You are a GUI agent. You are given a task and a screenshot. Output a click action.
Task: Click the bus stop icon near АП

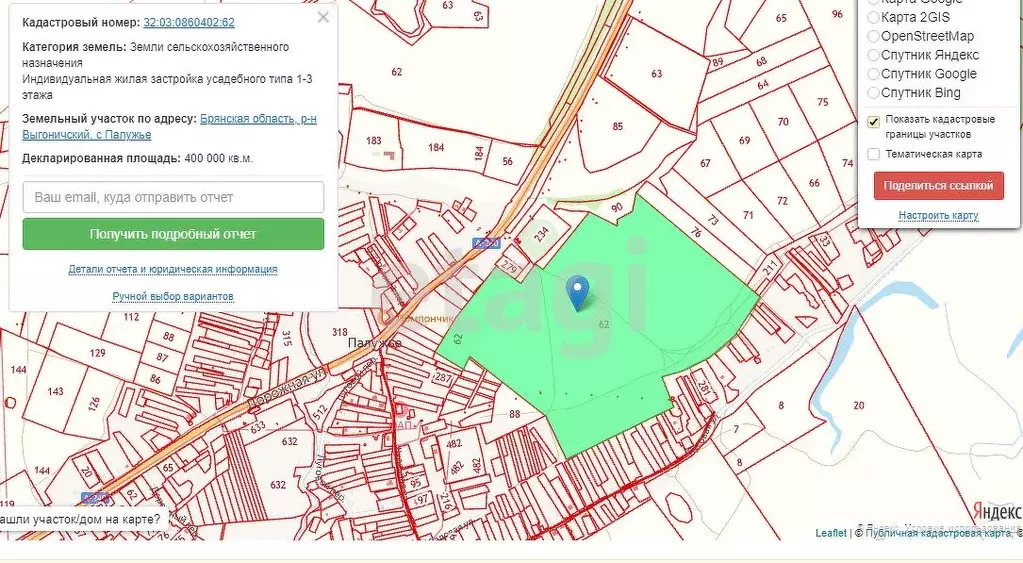pos(398,410)
